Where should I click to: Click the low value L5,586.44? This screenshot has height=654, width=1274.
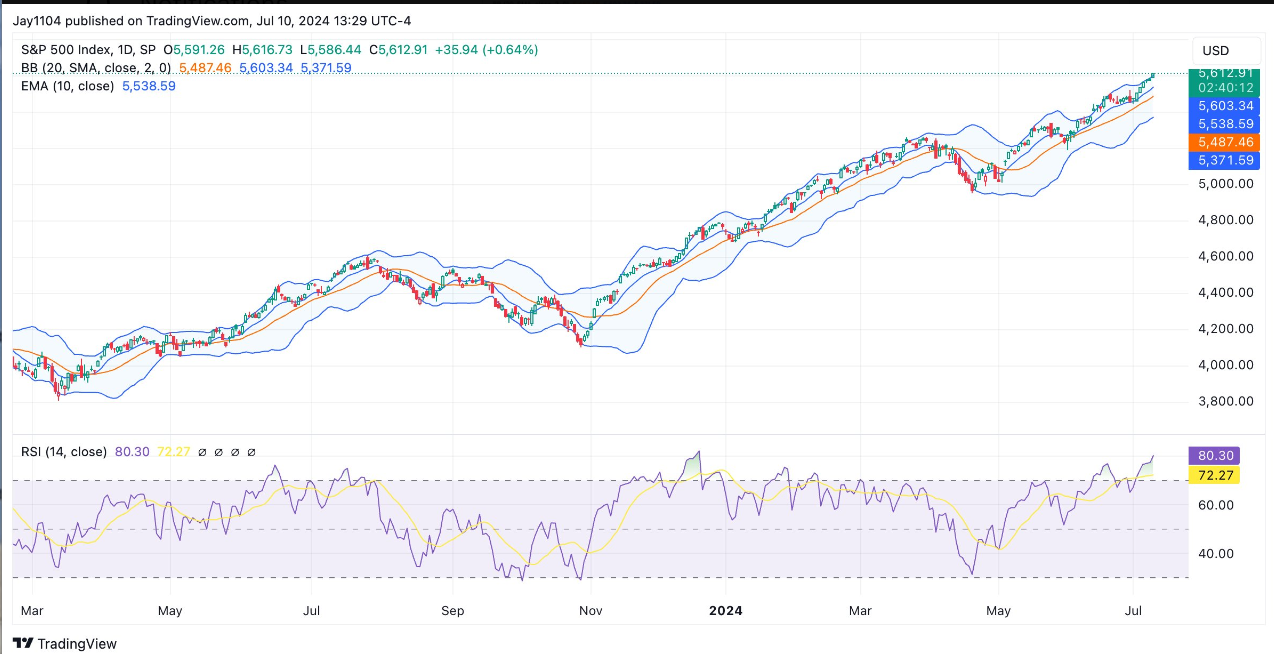pyautogui.click(x=331, y=49)
